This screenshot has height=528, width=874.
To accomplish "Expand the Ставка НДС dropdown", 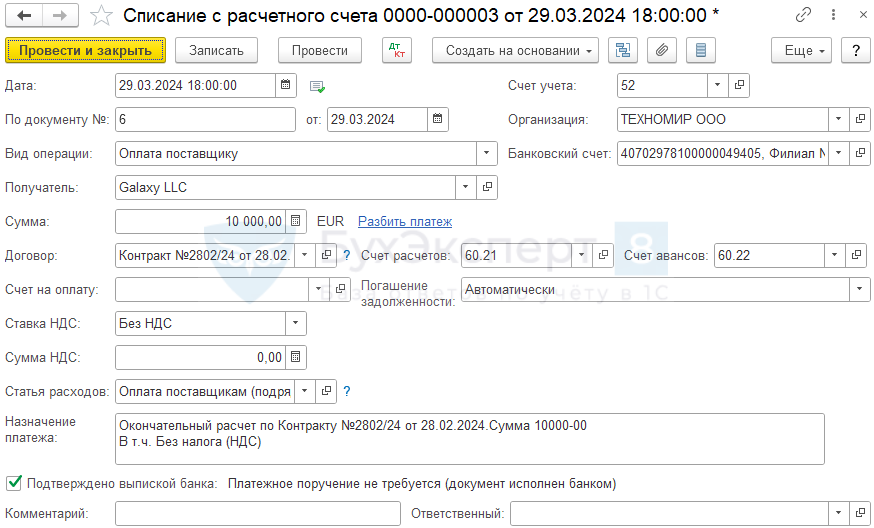I will click(295, 323).
